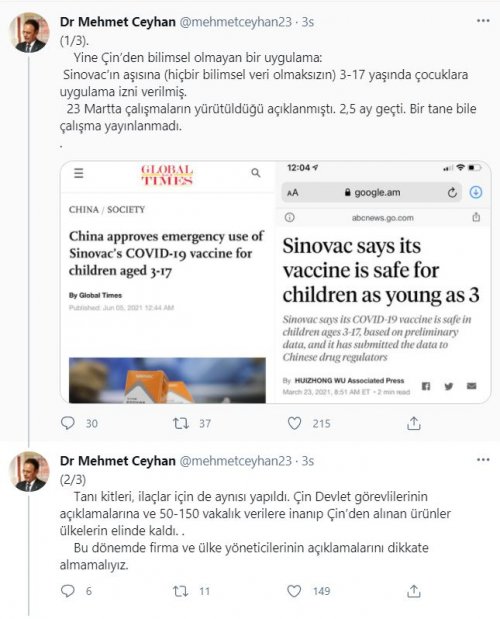
Task: Retweet the second tweet with 11 retweets
Action: 181,591
